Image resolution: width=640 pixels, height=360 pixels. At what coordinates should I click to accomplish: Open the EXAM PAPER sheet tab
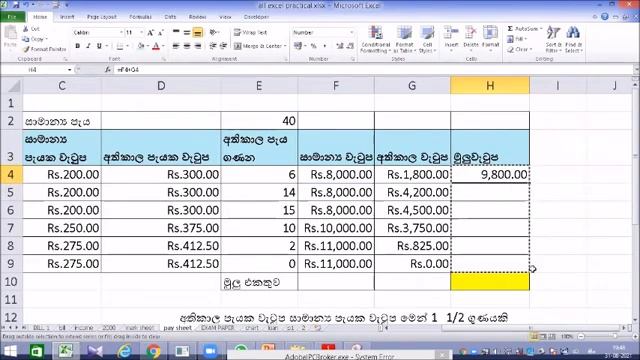(x=218, y=328)
